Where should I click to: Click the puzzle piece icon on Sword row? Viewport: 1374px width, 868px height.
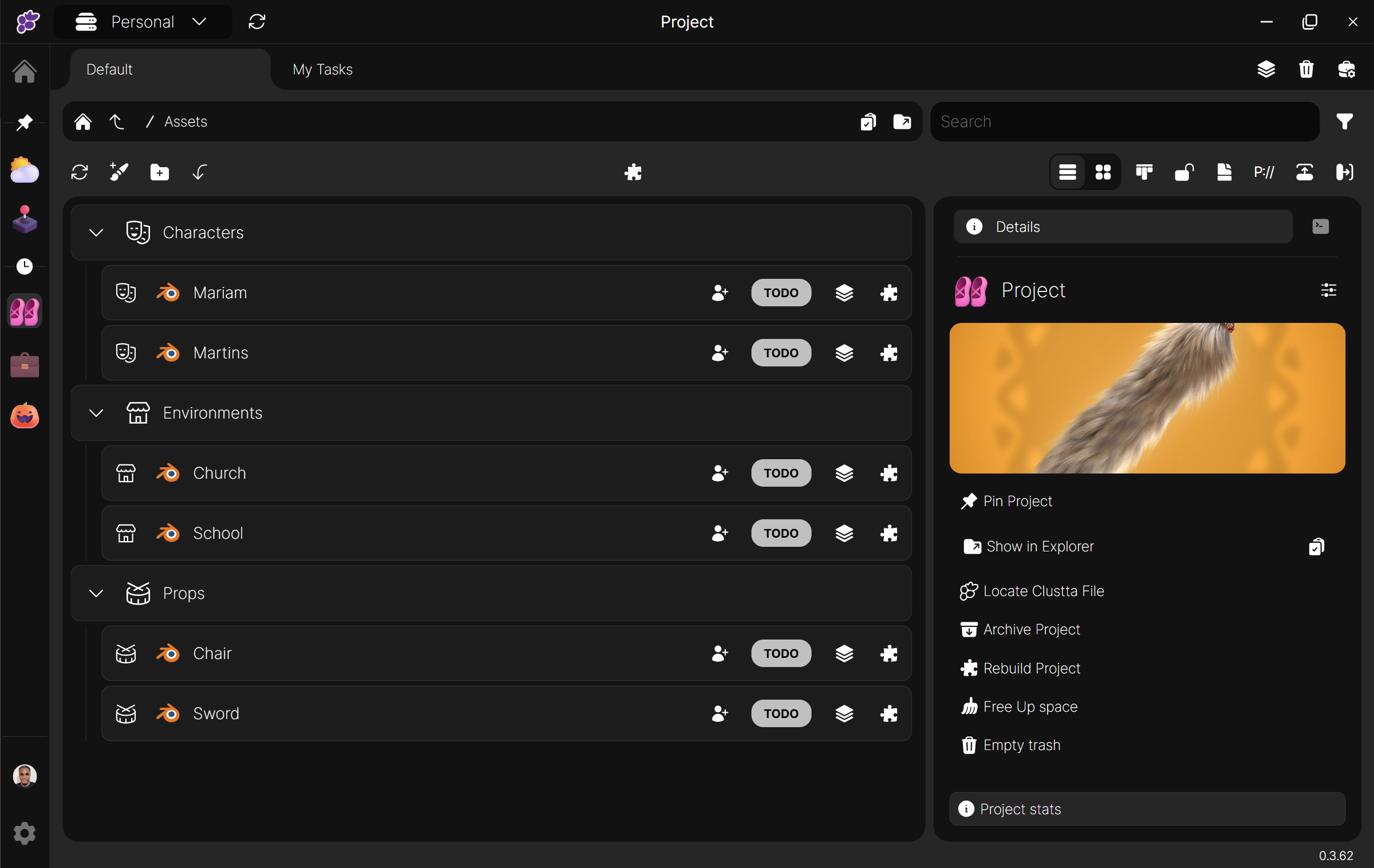tap(889, 713)
